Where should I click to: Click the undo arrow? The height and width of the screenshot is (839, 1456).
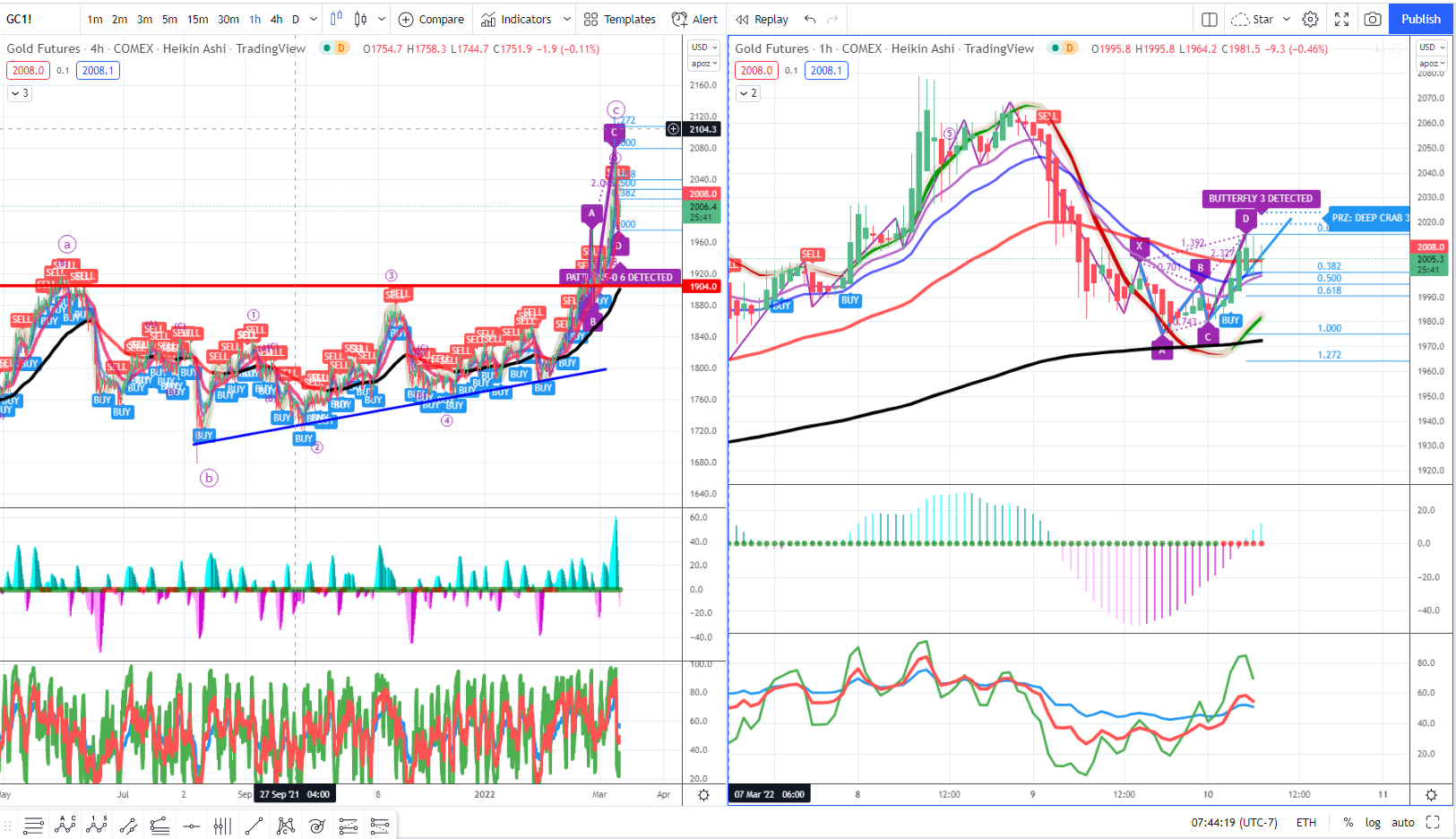coord(810,19)
